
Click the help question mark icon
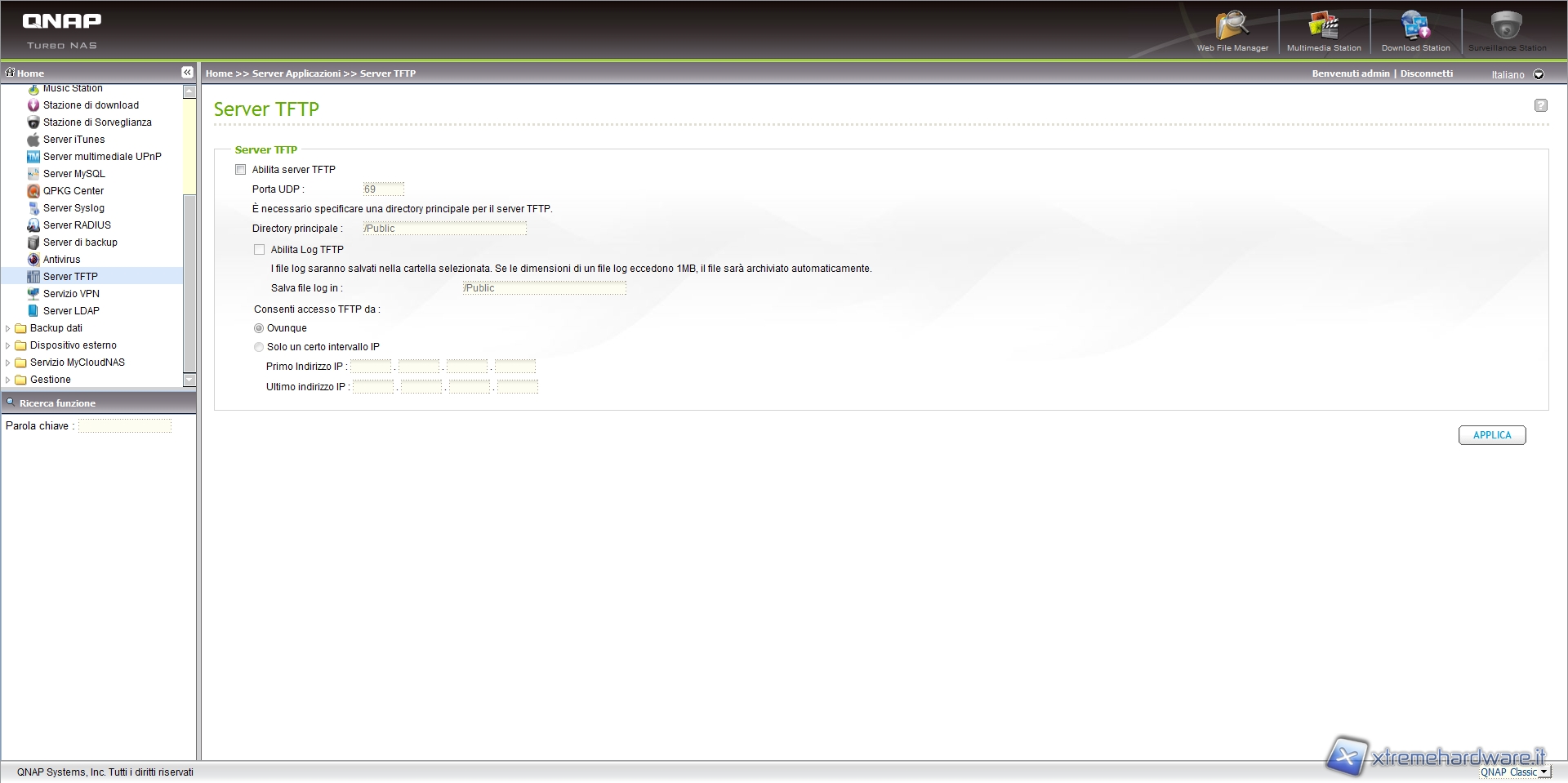[1540, 105]
